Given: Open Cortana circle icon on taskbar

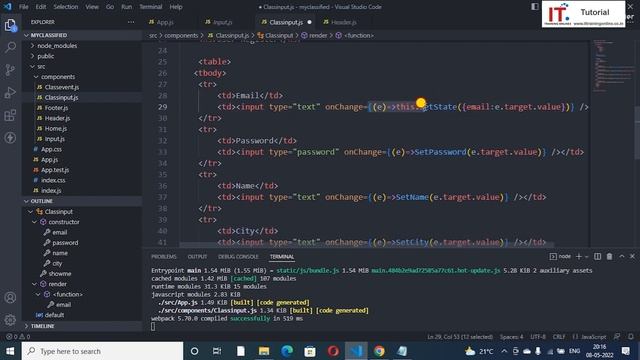Looking at the screenshot, I should point(195,351).
